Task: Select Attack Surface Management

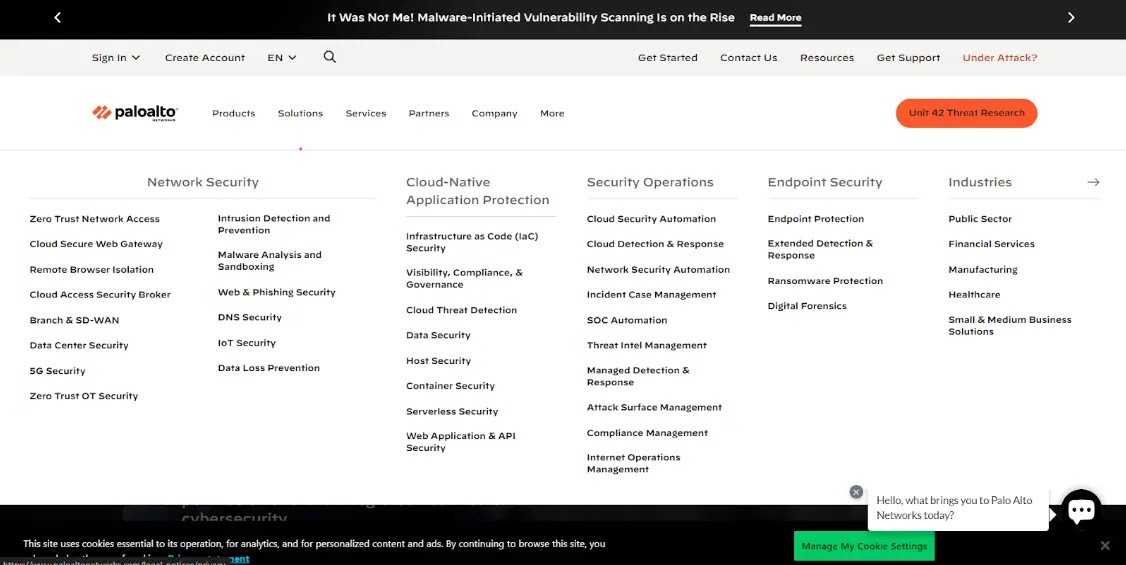Action: coord(654,408)
